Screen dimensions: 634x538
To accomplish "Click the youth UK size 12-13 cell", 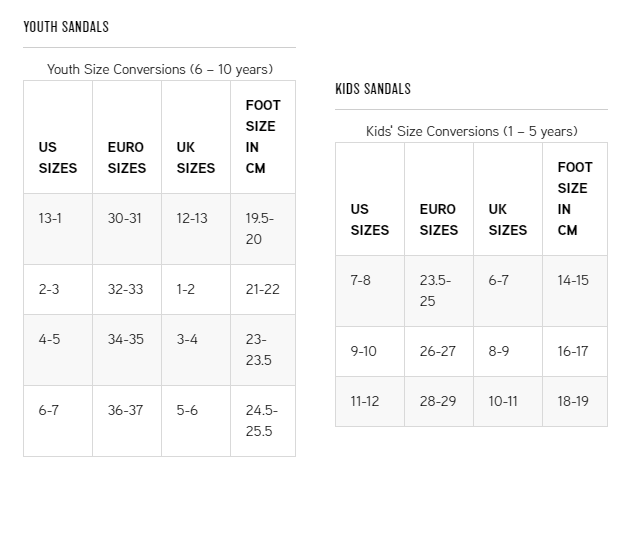I will pyautogui.click(x=196, y=229).
